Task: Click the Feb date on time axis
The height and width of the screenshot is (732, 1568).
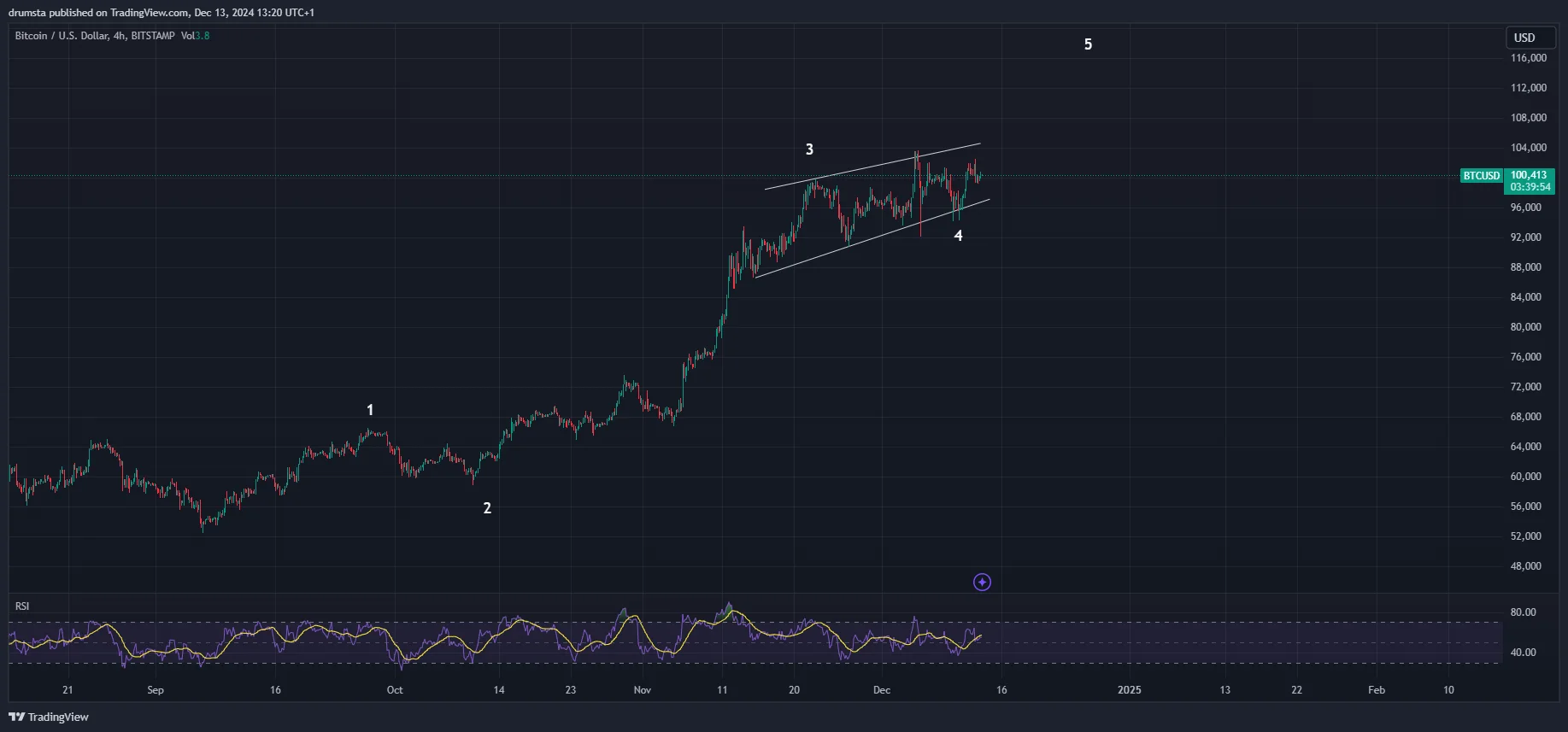Action: (x=1377, y=690)
